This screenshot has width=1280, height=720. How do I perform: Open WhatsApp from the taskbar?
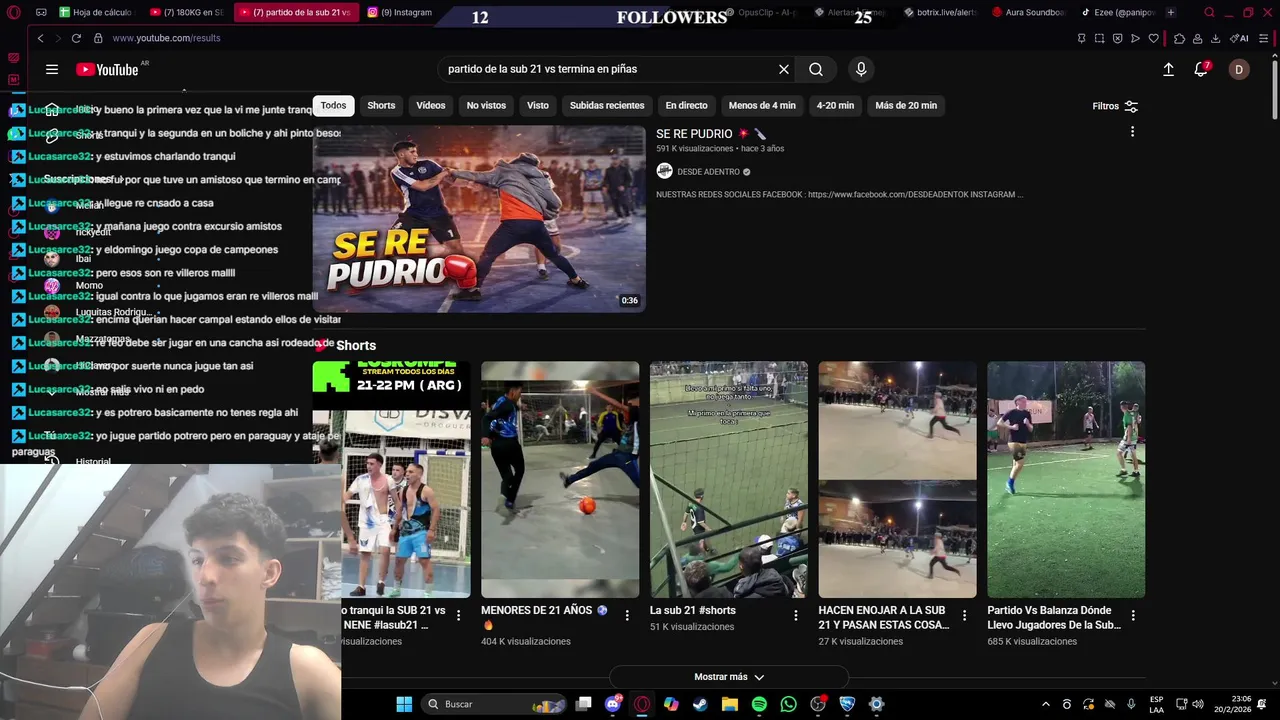[788, 704]
